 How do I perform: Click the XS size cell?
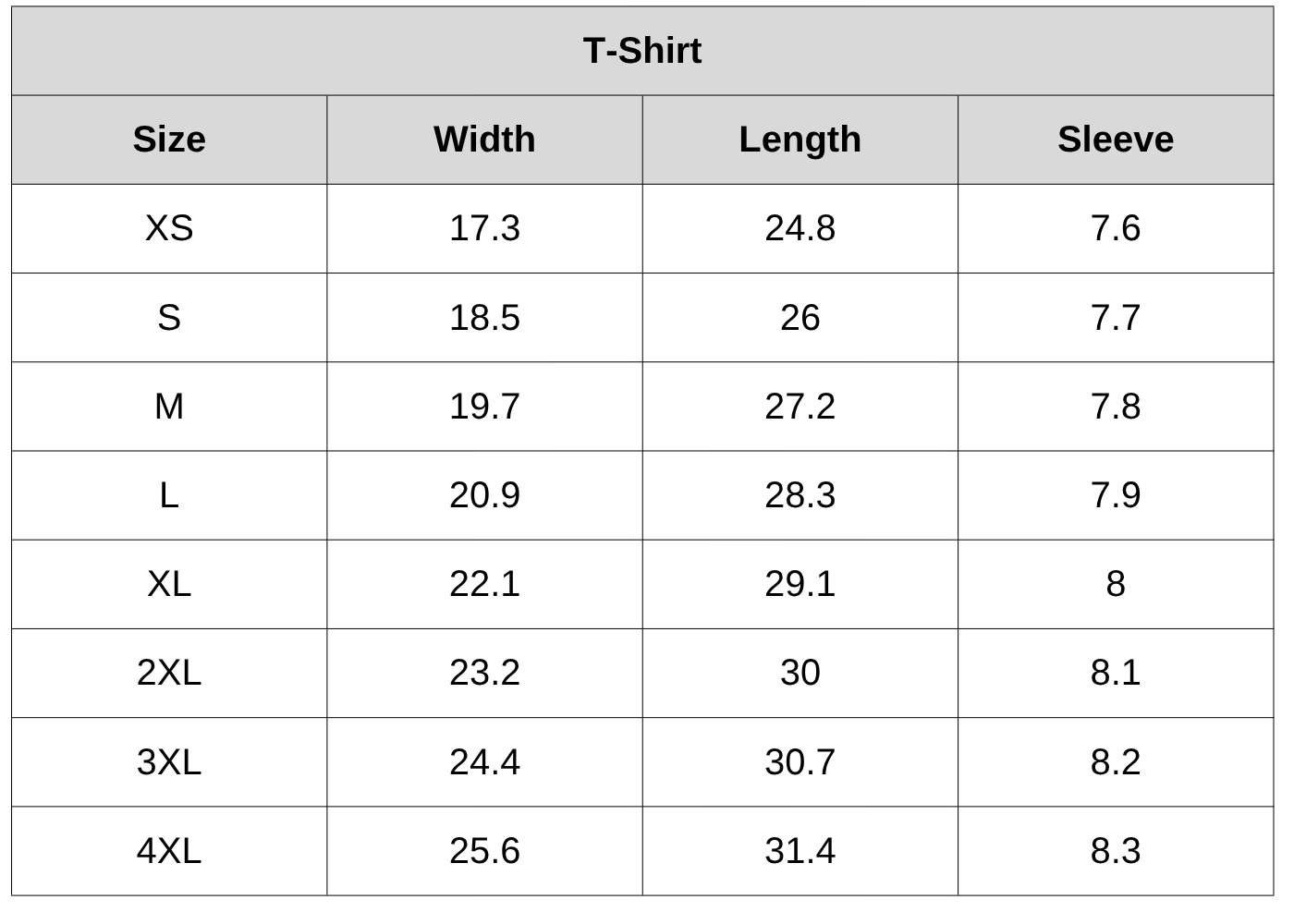(169, 228)
